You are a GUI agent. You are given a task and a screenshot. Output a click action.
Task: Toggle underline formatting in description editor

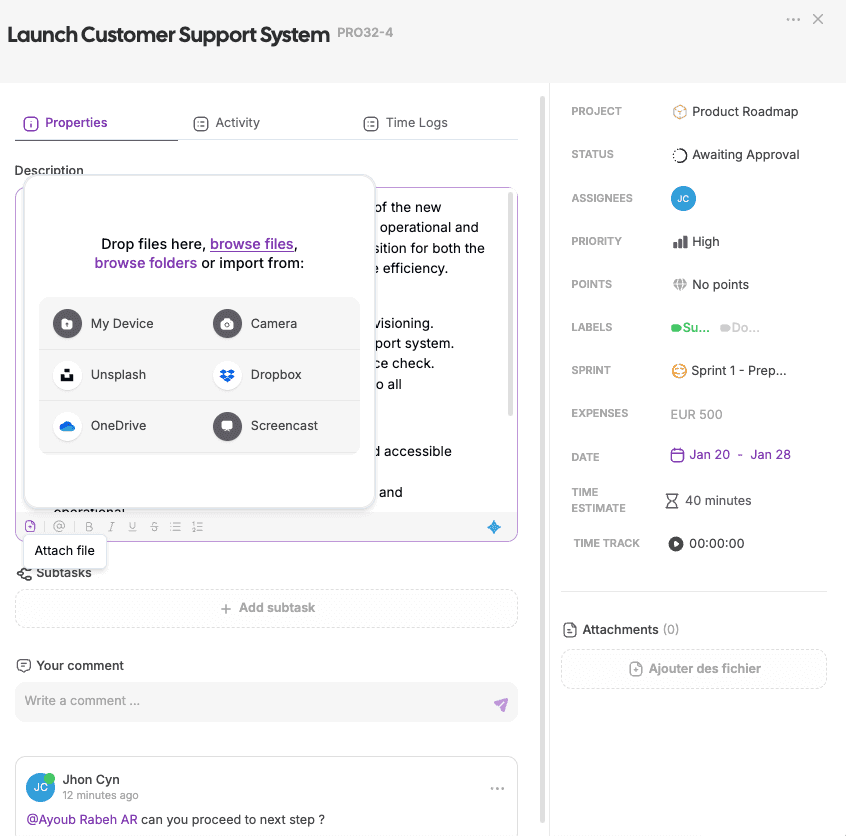coord(132,527)
